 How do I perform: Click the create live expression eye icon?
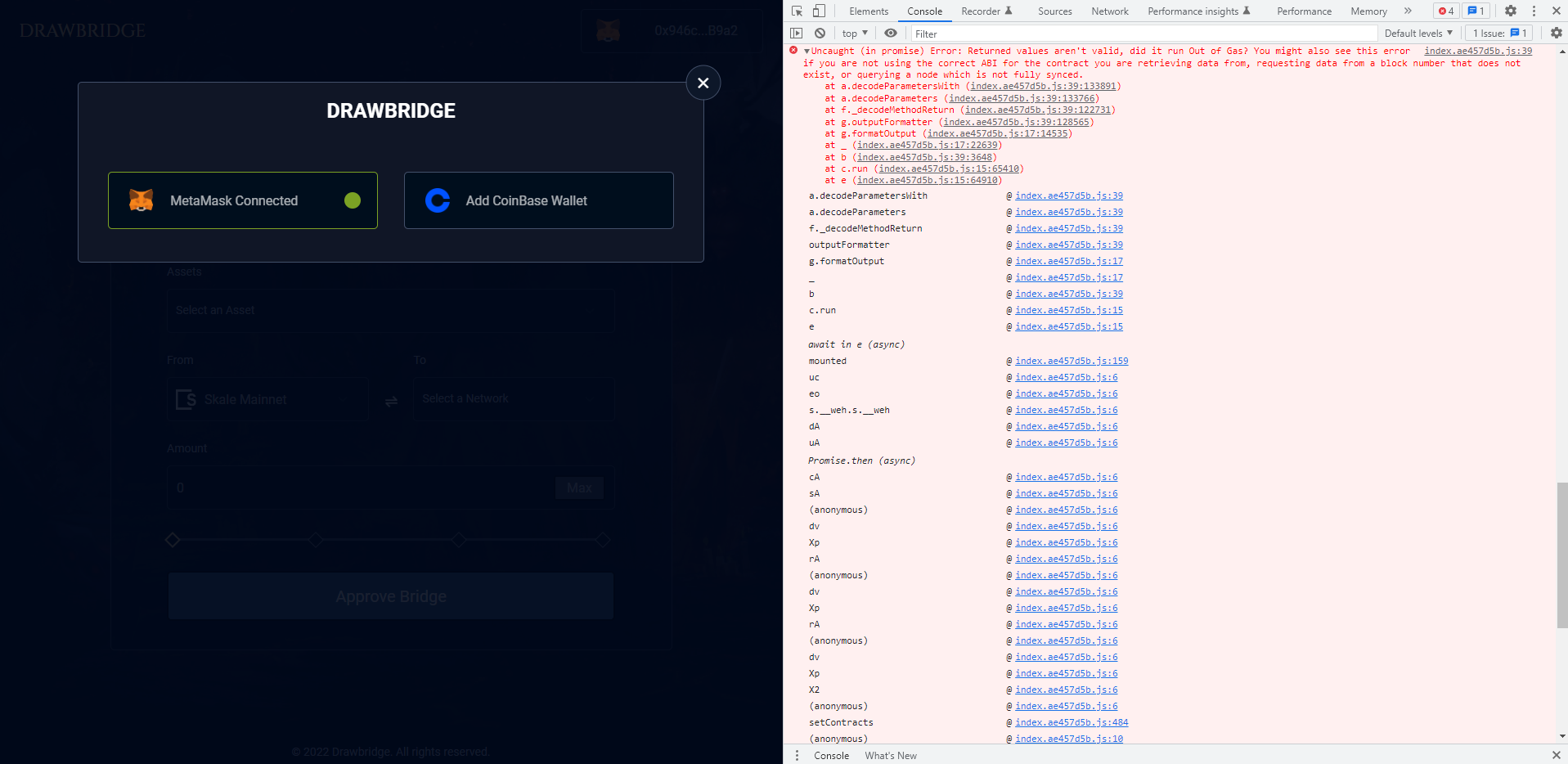pyautogui.click(x=891, y=33)
